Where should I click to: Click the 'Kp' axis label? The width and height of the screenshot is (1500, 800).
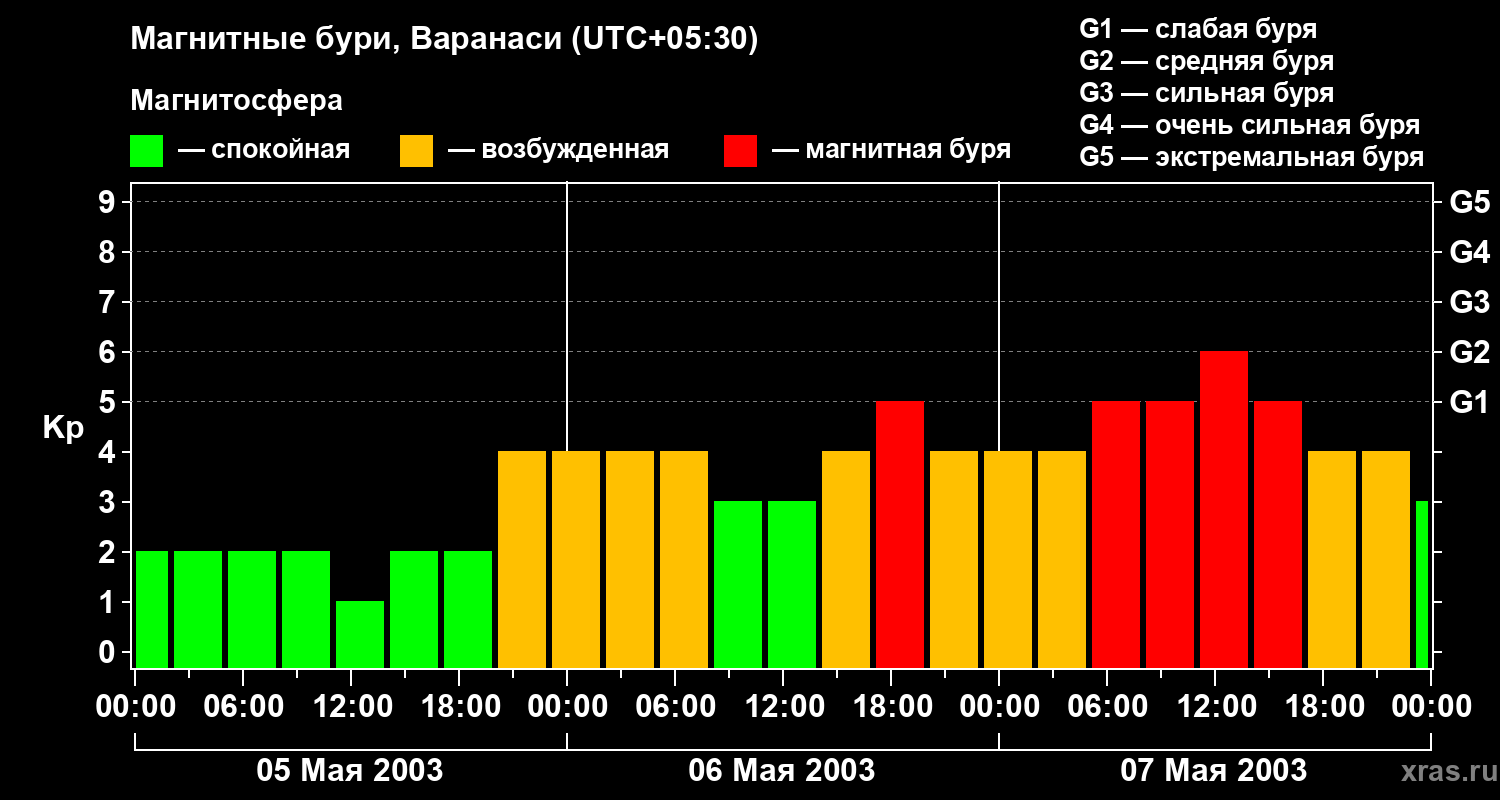point(63,428)
